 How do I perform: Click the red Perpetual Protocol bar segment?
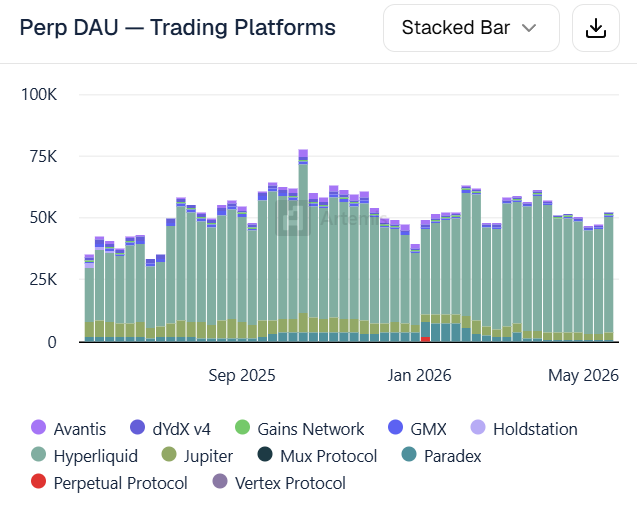click(425, 339)
